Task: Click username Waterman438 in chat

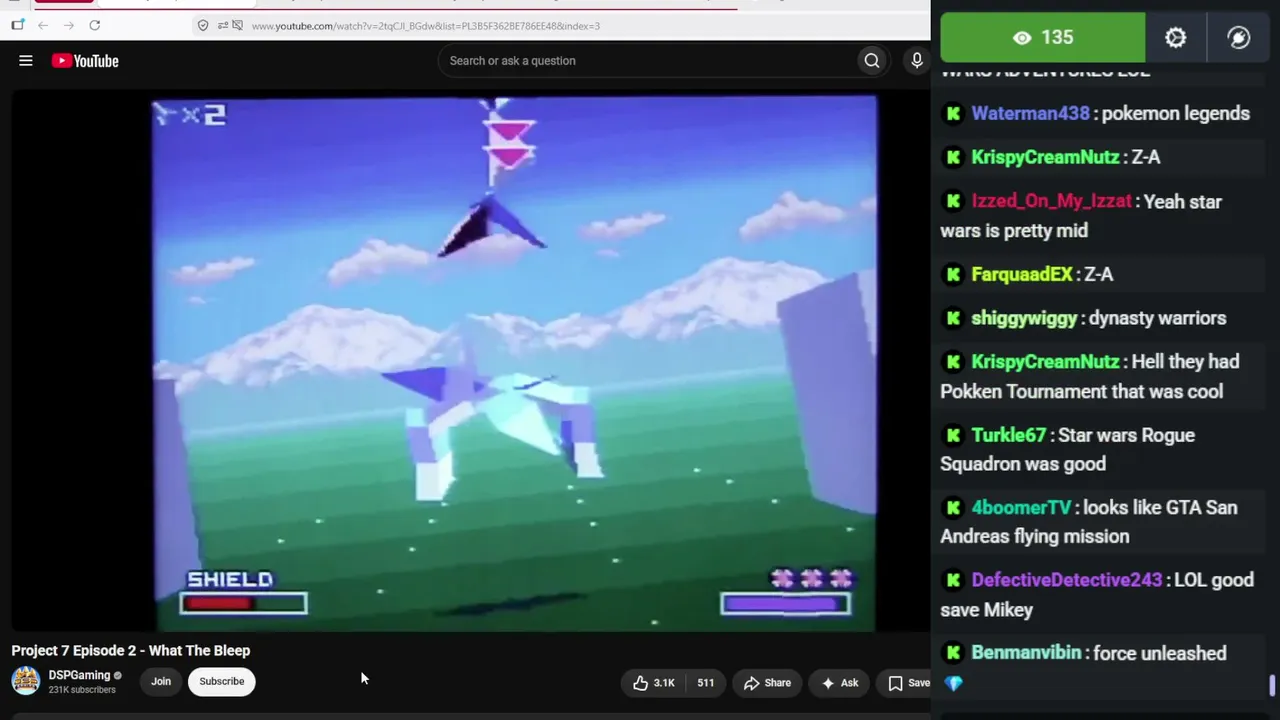Action: 1031,113
